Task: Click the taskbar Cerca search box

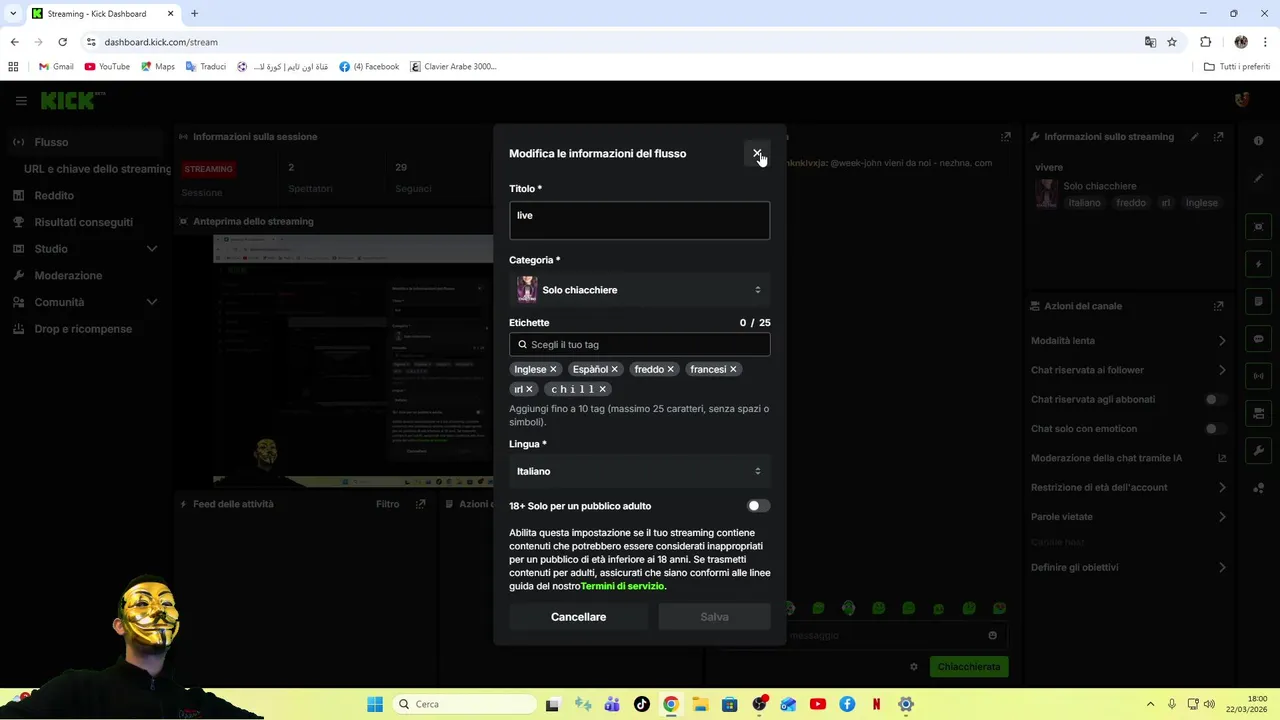Action: (x=464, y=704)
